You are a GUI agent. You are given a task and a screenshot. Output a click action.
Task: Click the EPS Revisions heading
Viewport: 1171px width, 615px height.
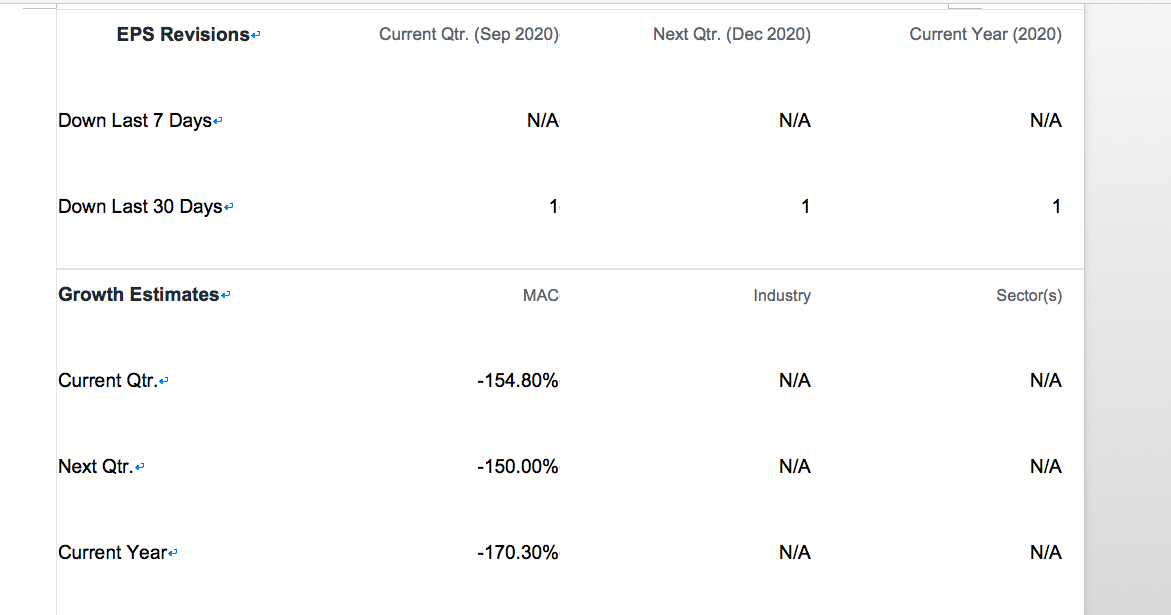[x=183, y=34]
